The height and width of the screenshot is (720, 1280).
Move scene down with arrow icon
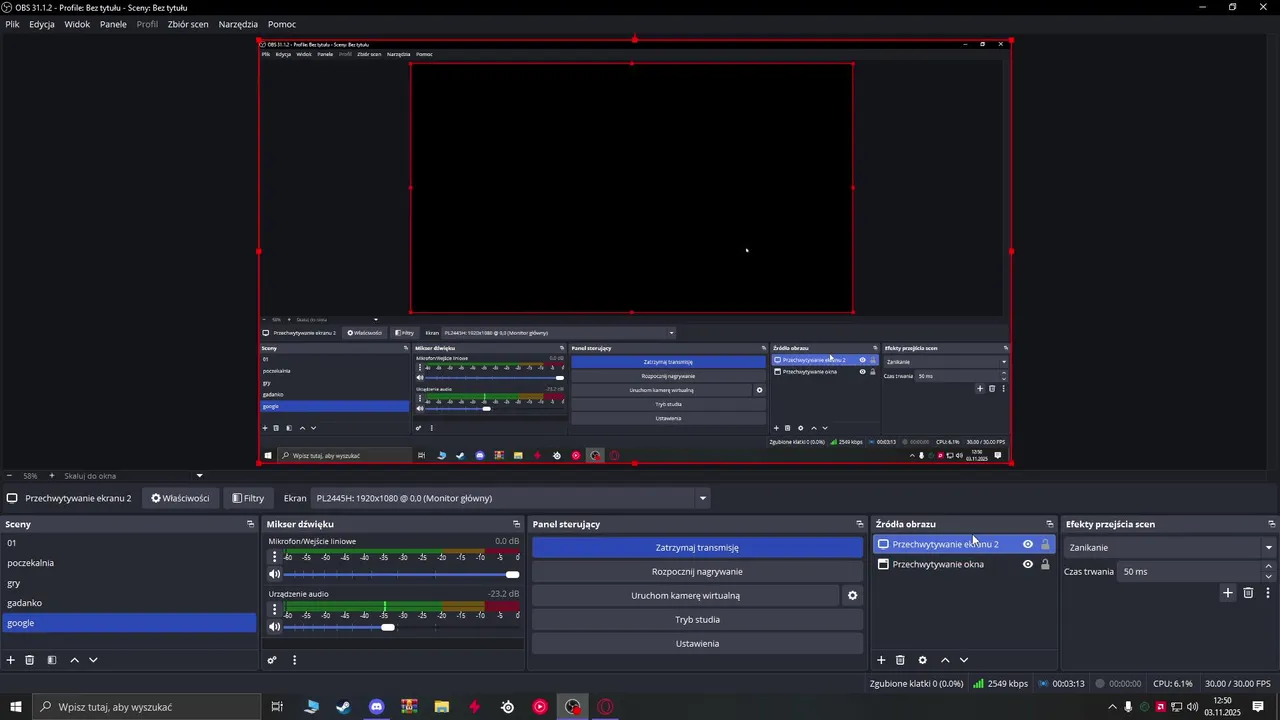pyautogui.click(x=93, y=660)
